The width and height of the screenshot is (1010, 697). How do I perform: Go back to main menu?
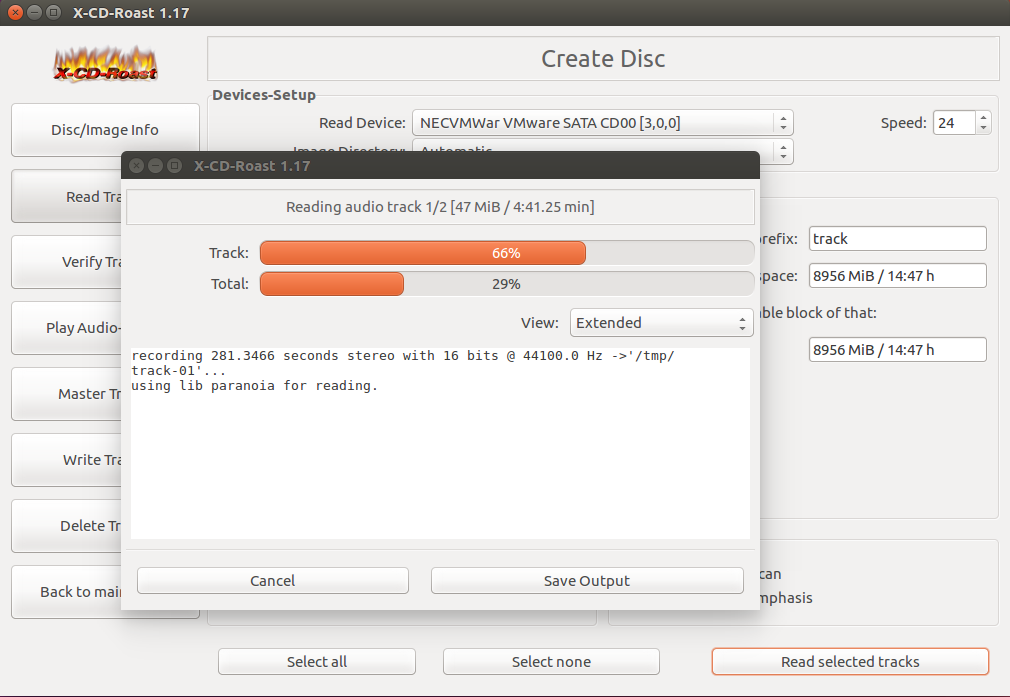point(66,592)
